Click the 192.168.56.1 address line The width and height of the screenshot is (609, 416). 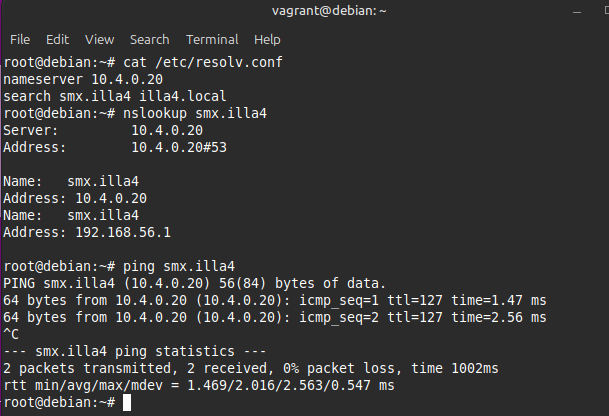pos(87,232)
